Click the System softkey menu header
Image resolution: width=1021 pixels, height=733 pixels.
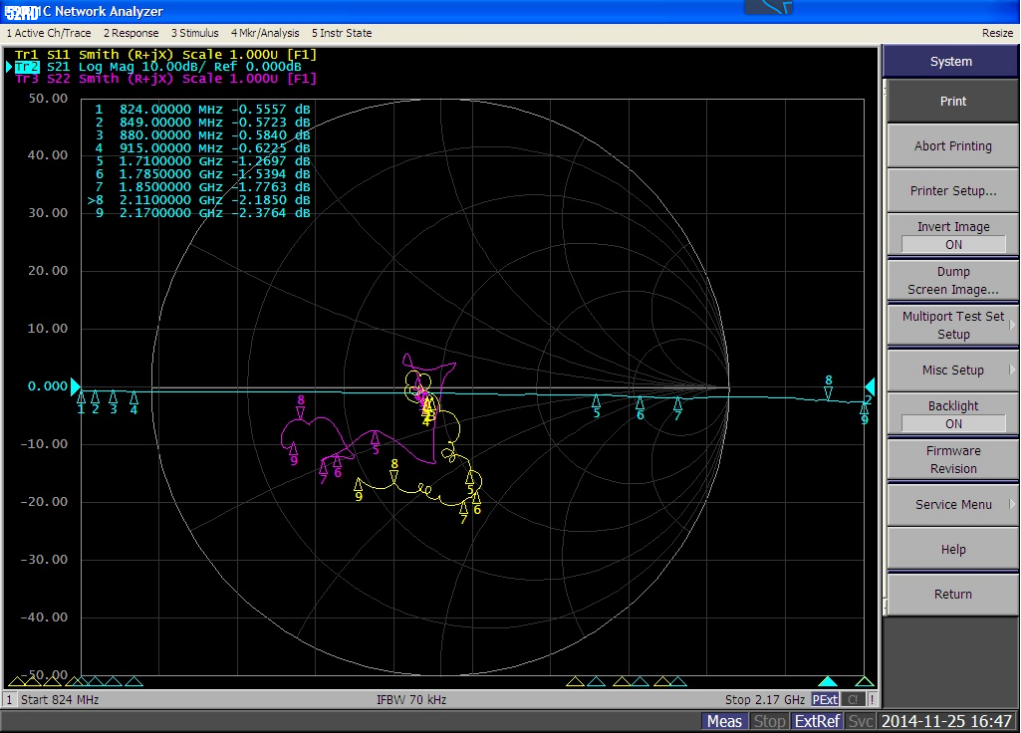point(951,62)
